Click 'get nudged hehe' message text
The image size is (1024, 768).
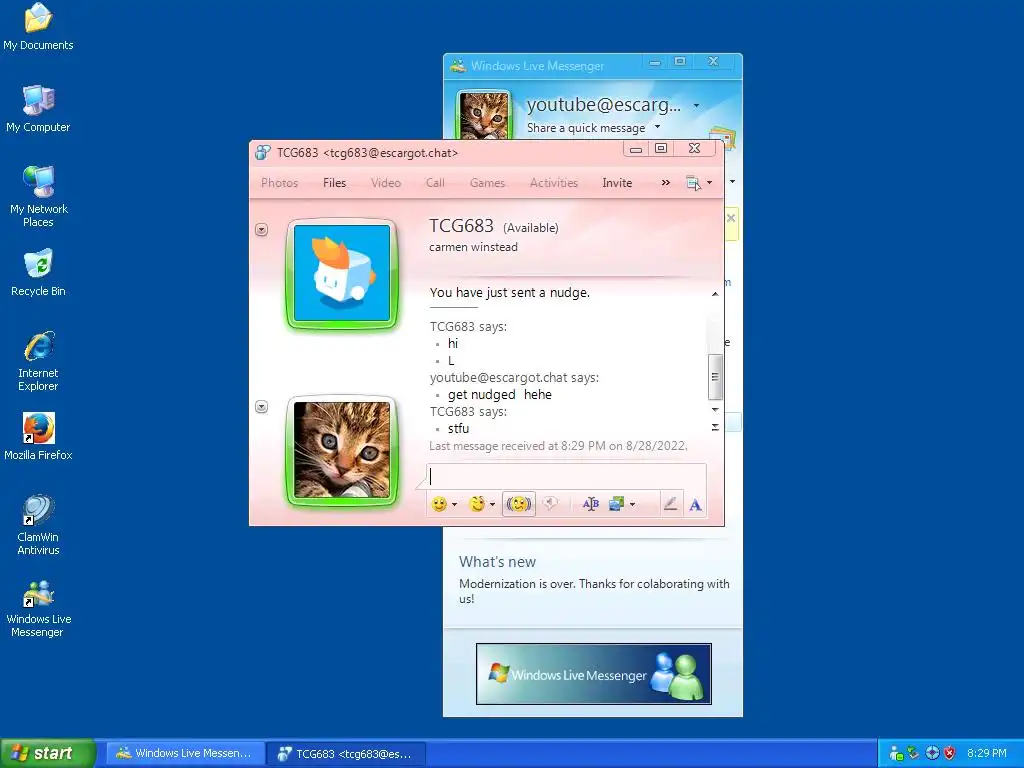[x=500, y=394]
